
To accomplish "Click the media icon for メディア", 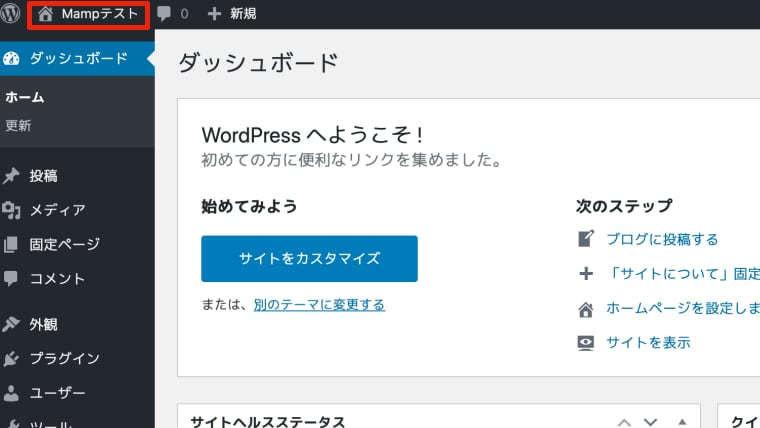I will coord(11,210).
